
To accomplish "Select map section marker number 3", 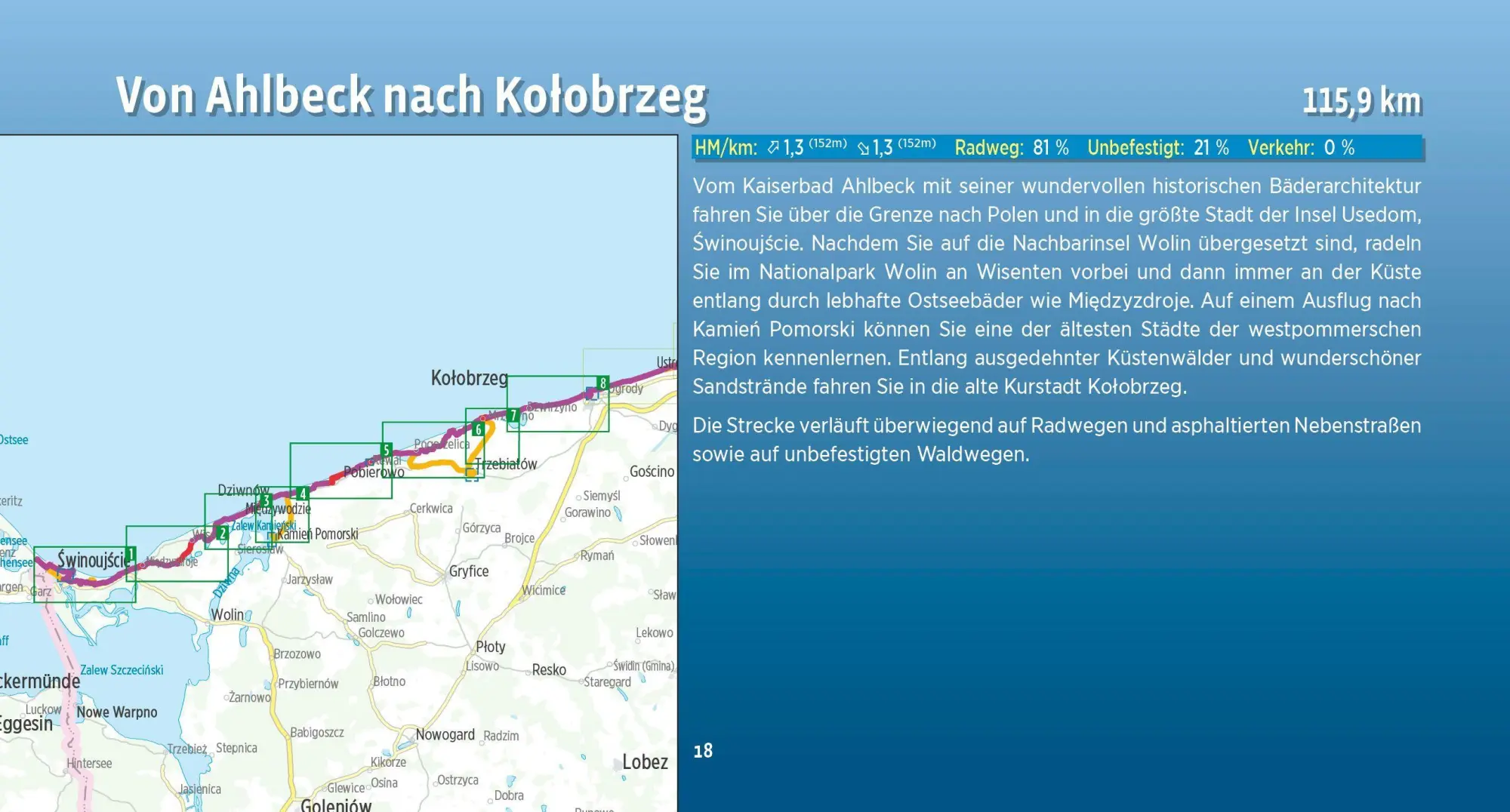I will (266, 501).
